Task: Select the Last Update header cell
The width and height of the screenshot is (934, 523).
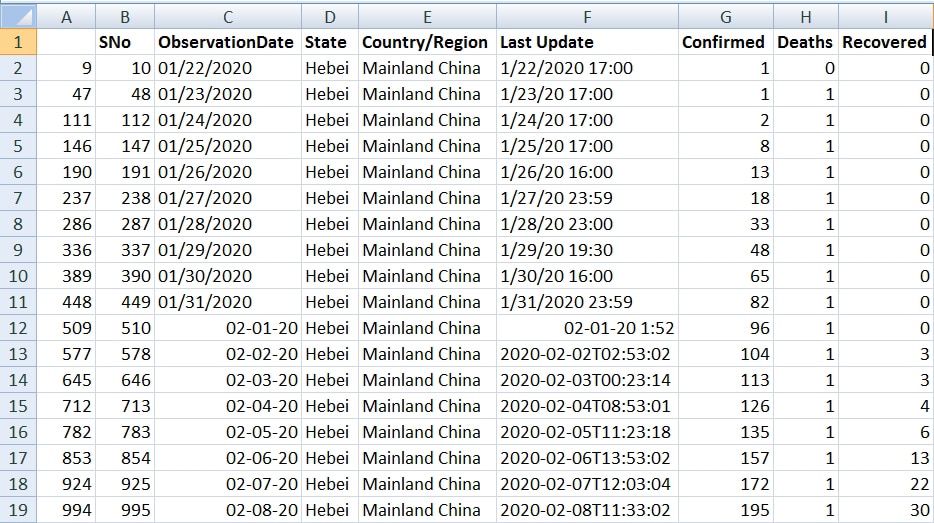Action: (x=547, y=42)
